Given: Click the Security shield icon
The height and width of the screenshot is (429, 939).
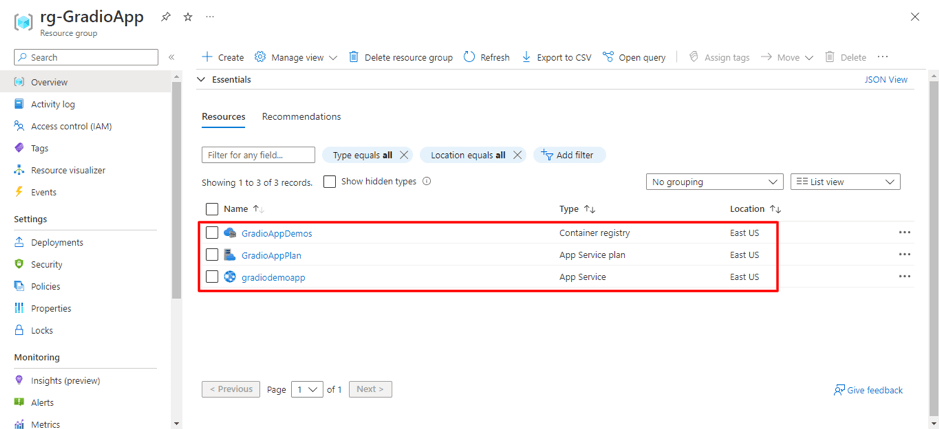Looking at the screenshot, I should point(19,264).
